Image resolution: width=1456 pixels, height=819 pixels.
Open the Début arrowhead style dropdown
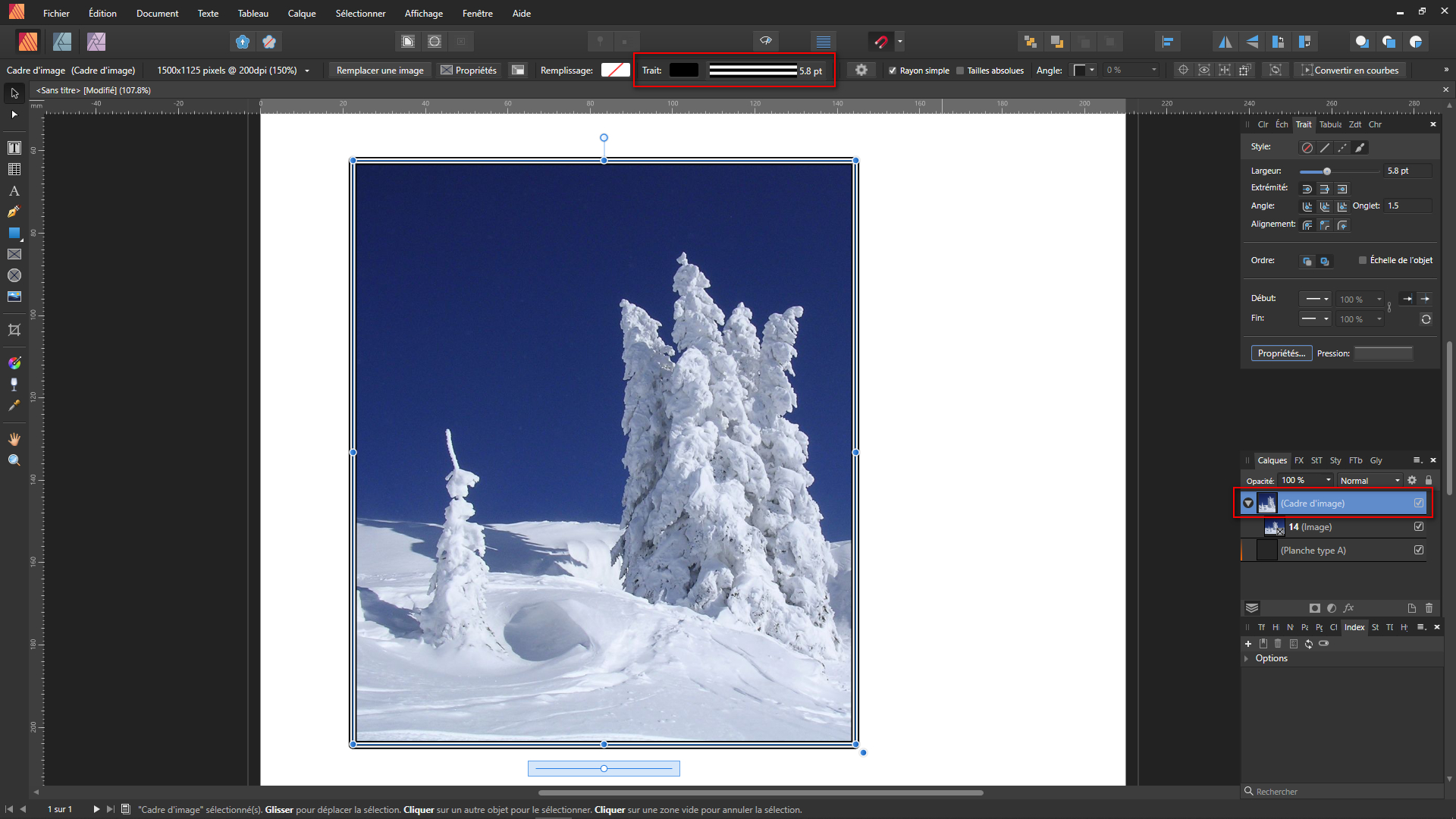click(1316, 299)
